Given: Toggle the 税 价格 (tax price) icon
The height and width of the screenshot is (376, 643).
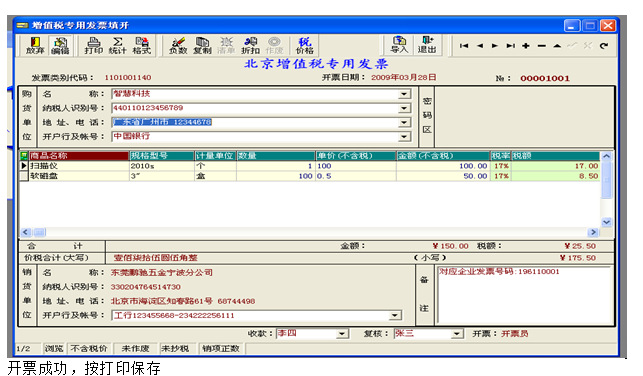Looking at the screenshot, I should coord(305,46).
